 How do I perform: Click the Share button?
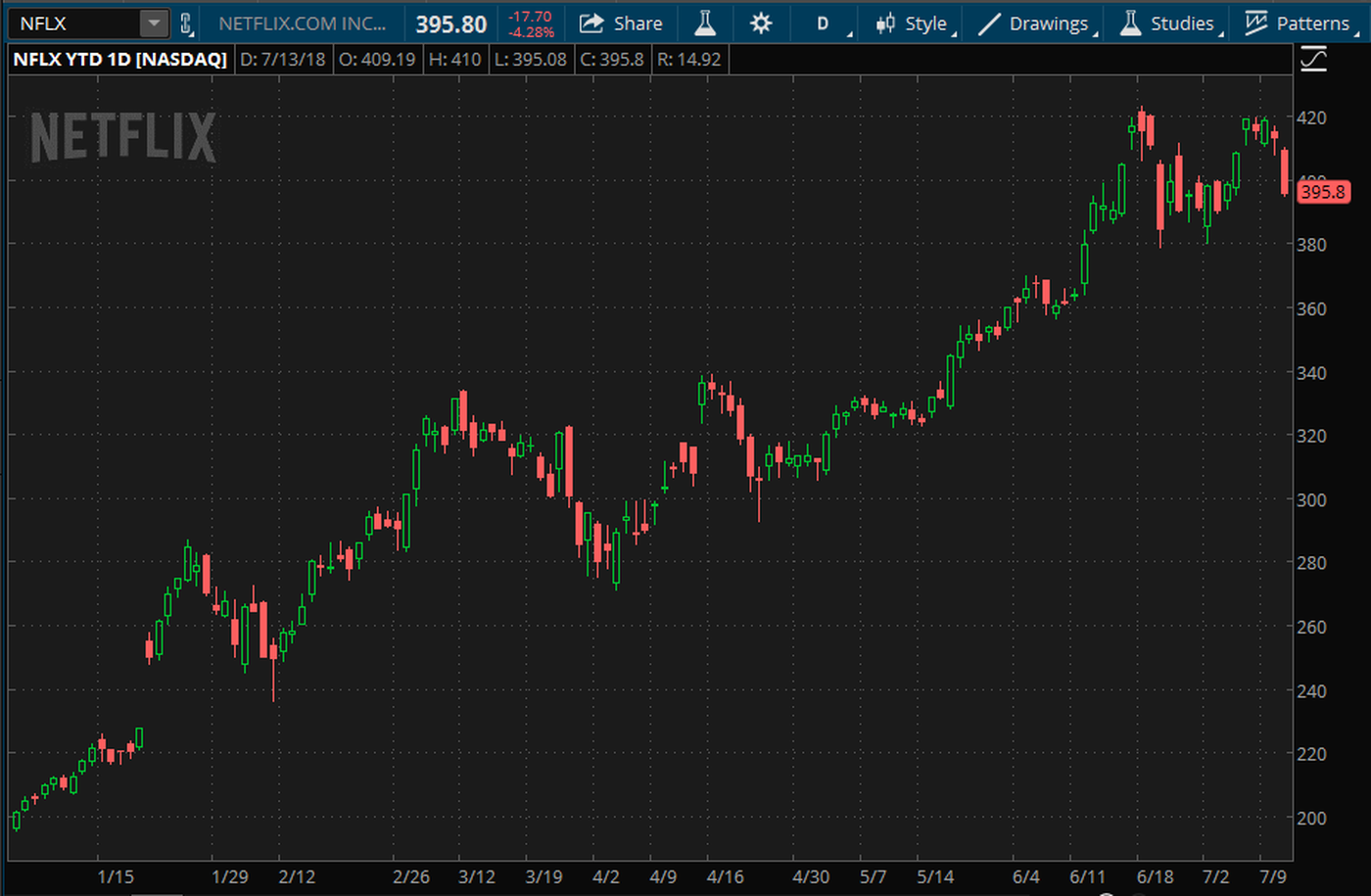coord(621,24)
